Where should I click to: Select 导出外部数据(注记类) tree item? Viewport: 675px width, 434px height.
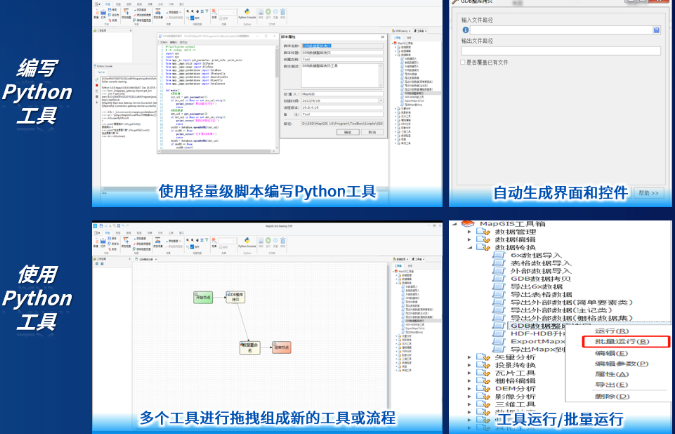point(561,310)
